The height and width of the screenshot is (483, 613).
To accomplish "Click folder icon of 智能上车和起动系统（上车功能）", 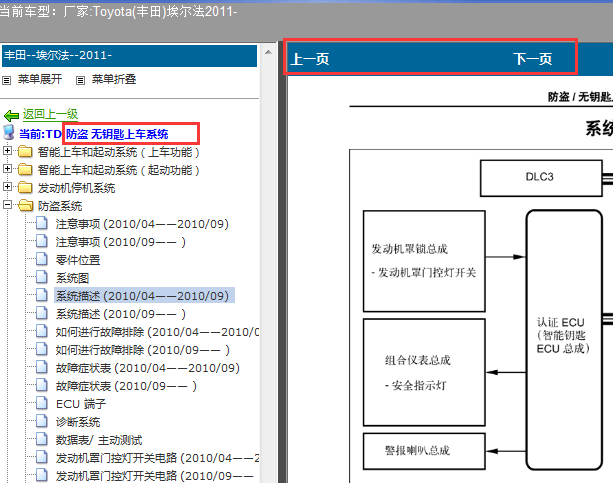I will [x=25, y=151].
